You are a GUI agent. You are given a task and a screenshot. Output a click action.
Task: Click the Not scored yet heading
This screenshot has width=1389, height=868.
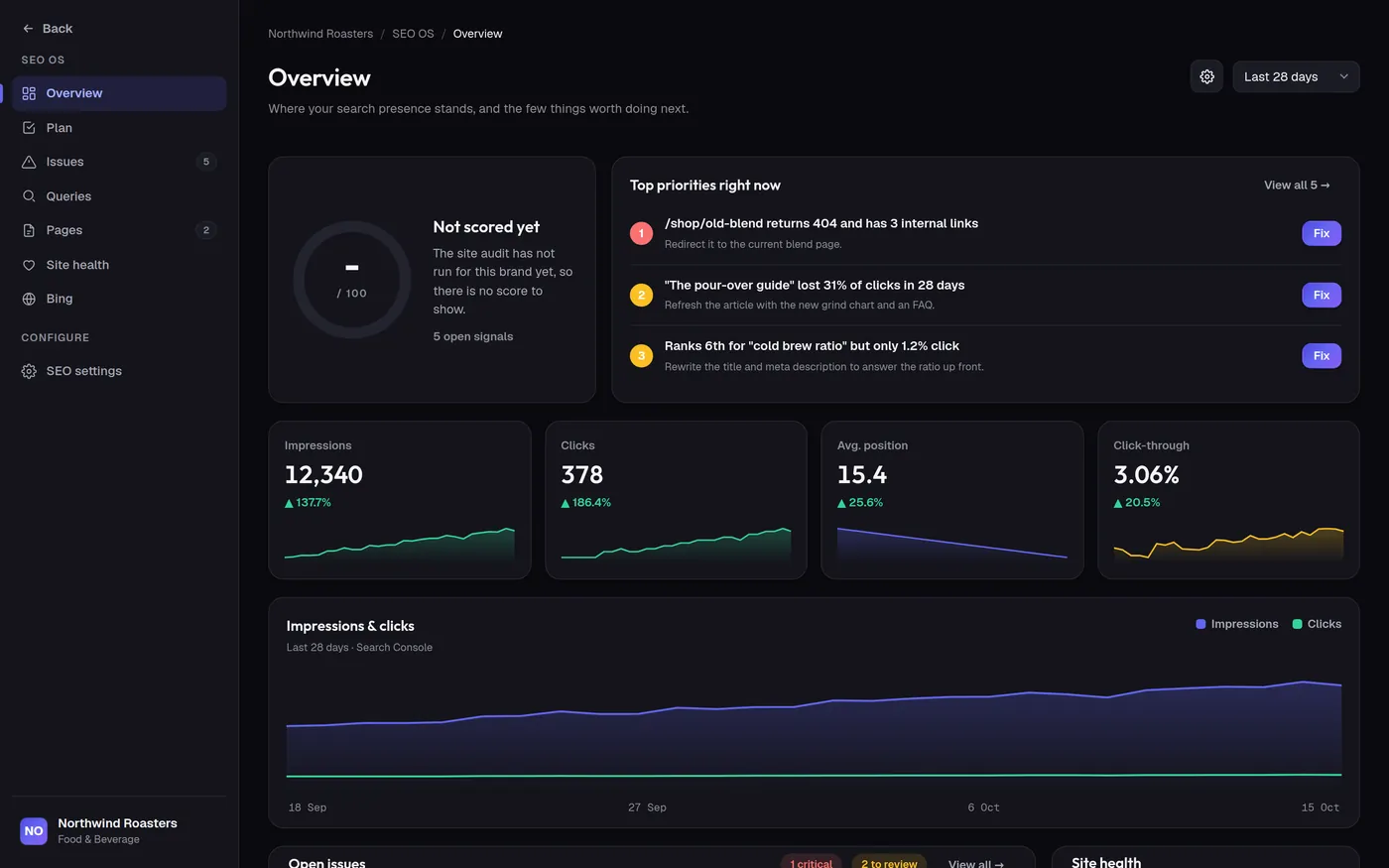486,227
